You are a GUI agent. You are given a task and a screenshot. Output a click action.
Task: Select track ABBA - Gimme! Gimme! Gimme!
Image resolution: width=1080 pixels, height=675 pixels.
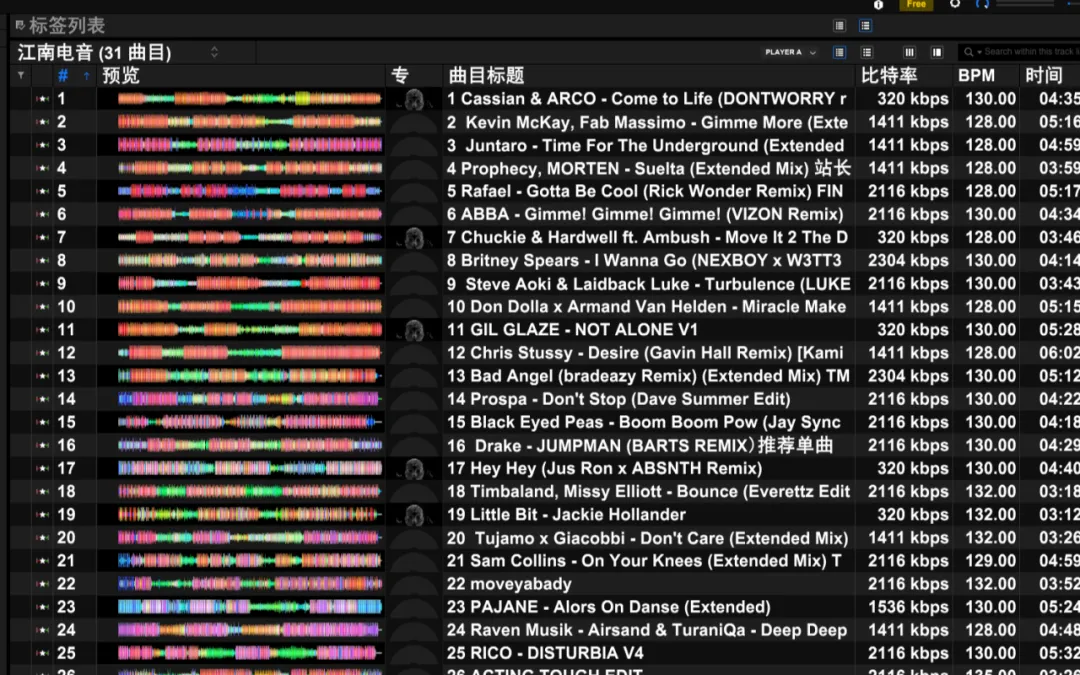click(x=645, y=214)
